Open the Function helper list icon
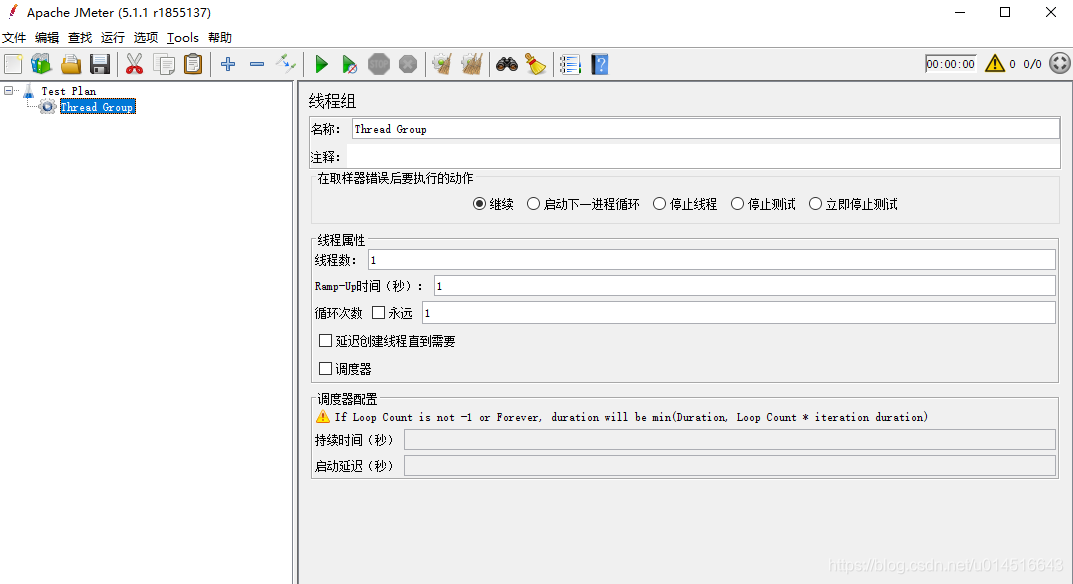 click(570, 64)
